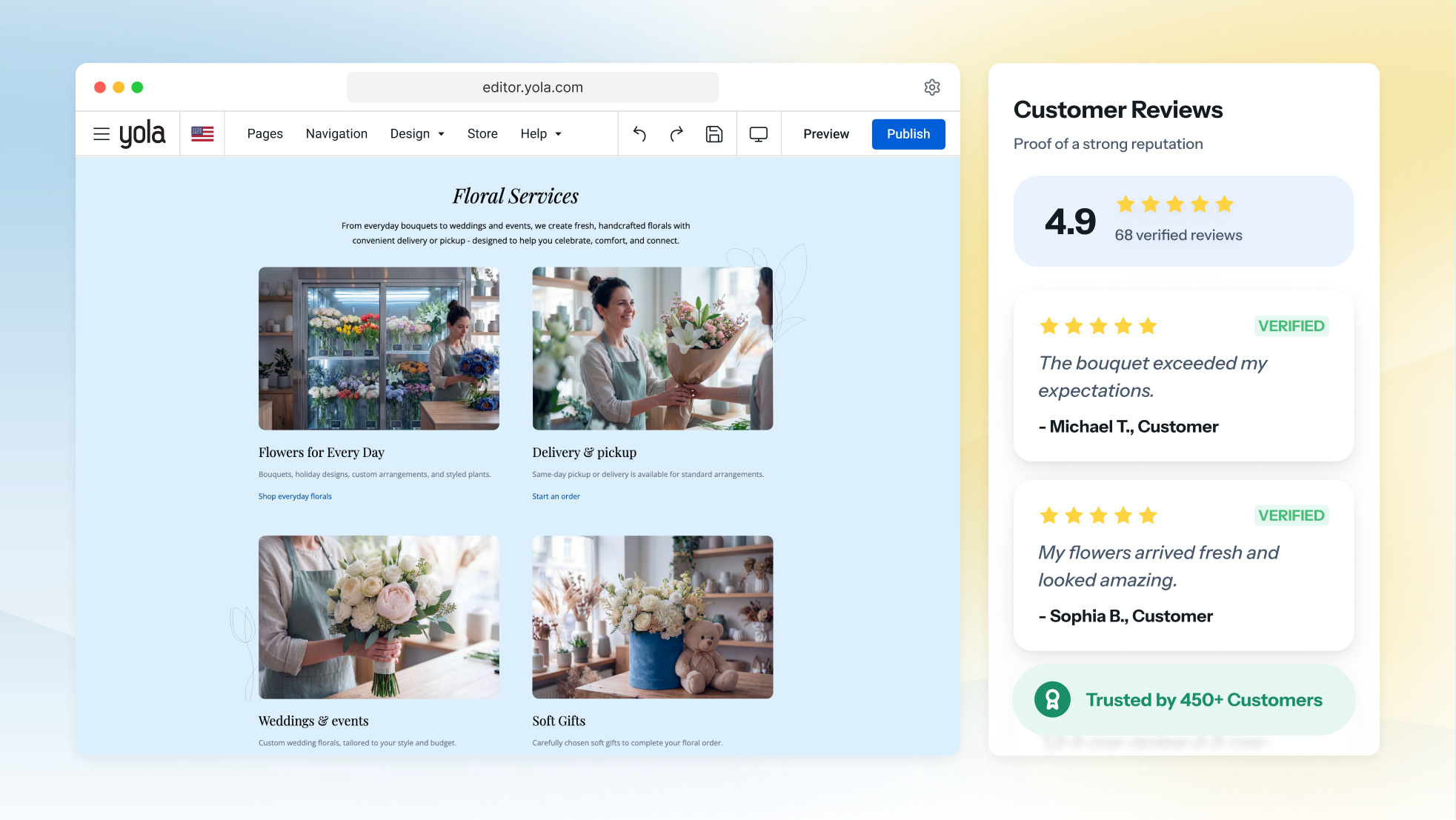This screenshot has width=1456, height=820.
Task: Expand the Help dropdown menu
Action: pyautogui.click(x=541, y=134)
